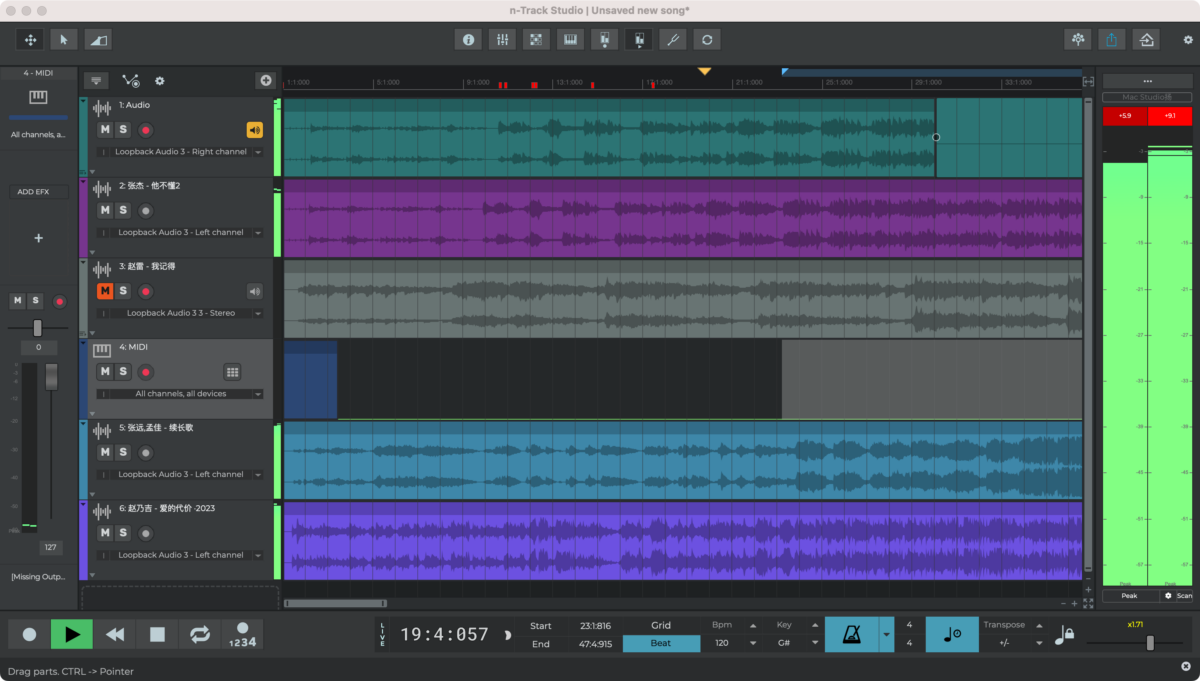Toggle the metronome button
The image size is (1200, 681).
(x=851, y=635)
